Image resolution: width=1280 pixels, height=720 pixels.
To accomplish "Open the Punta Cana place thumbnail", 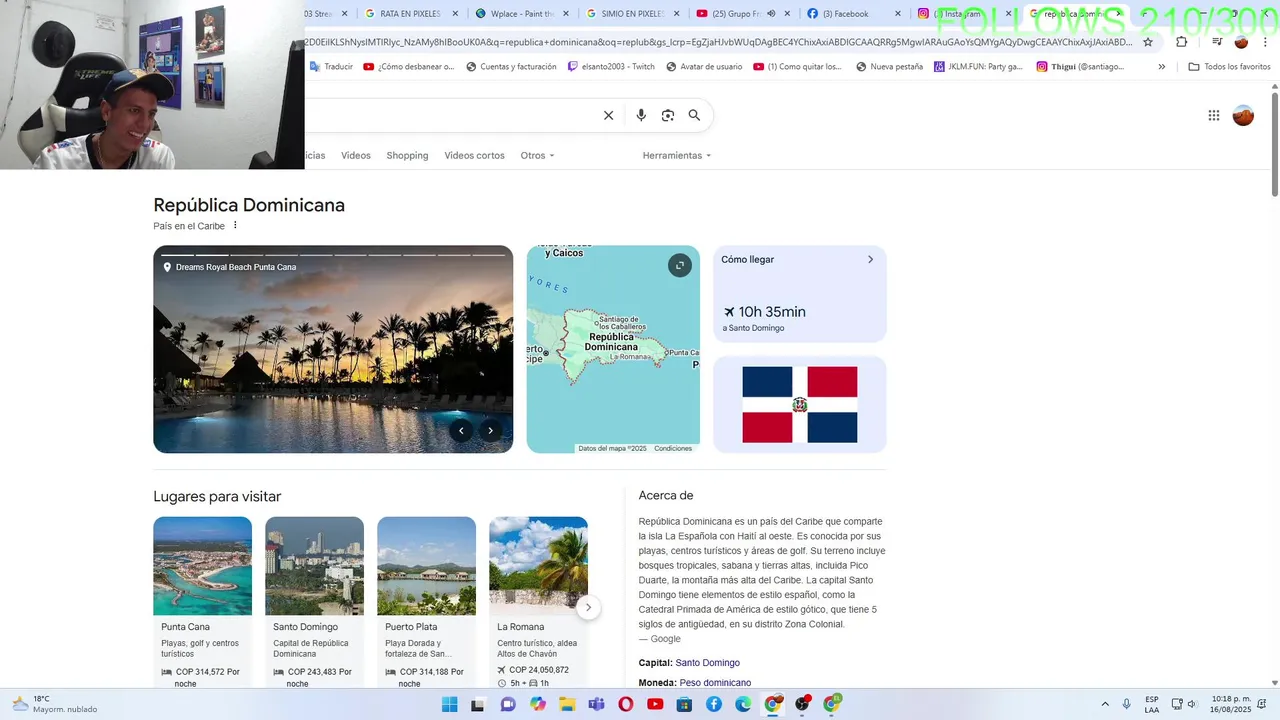I will point(202,566).
